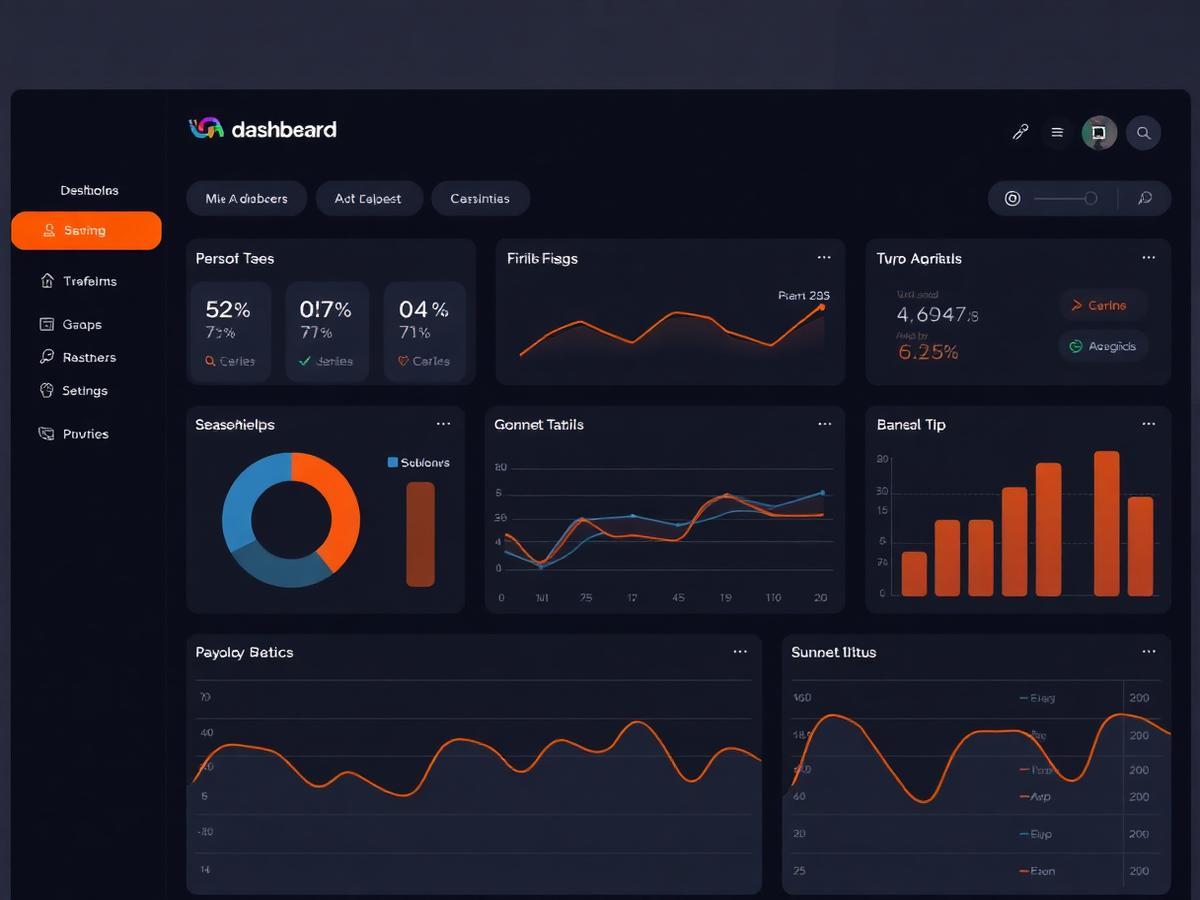Open the Sunnet Iltus card options menu
The image size is (1200, 900).
1149,651
